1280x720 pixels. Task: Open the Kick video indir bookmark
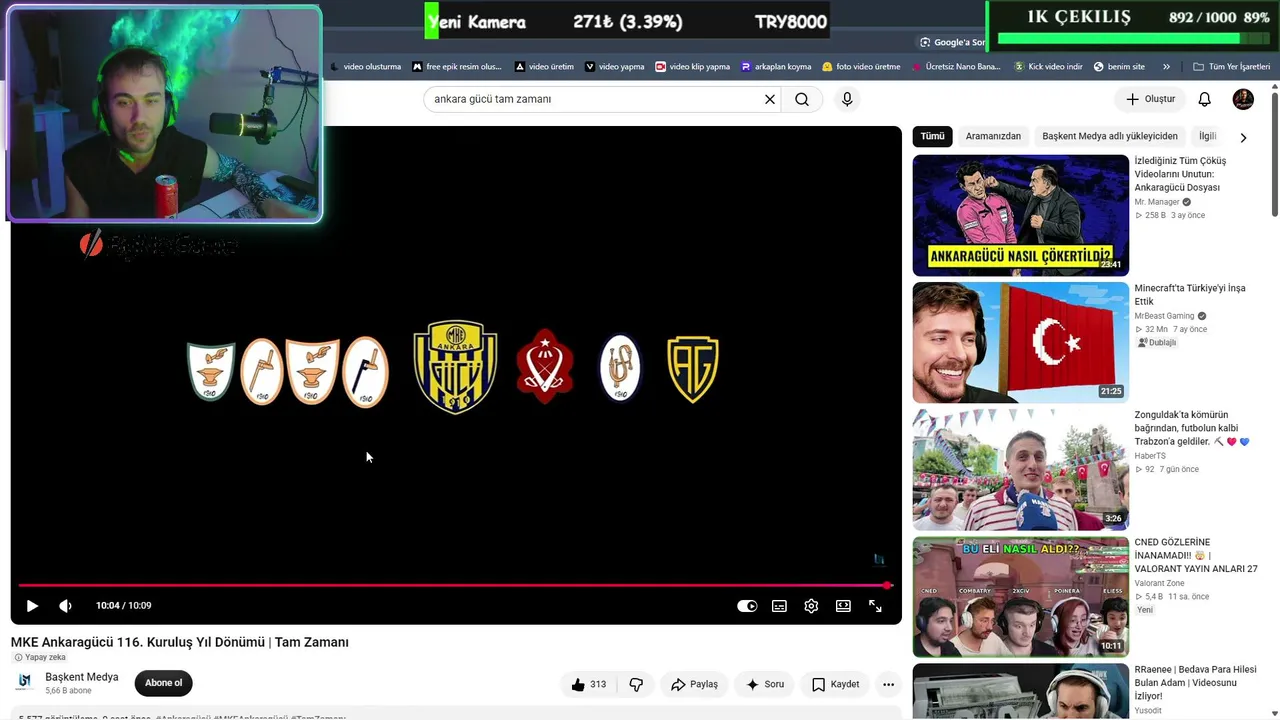[1048, 67]
